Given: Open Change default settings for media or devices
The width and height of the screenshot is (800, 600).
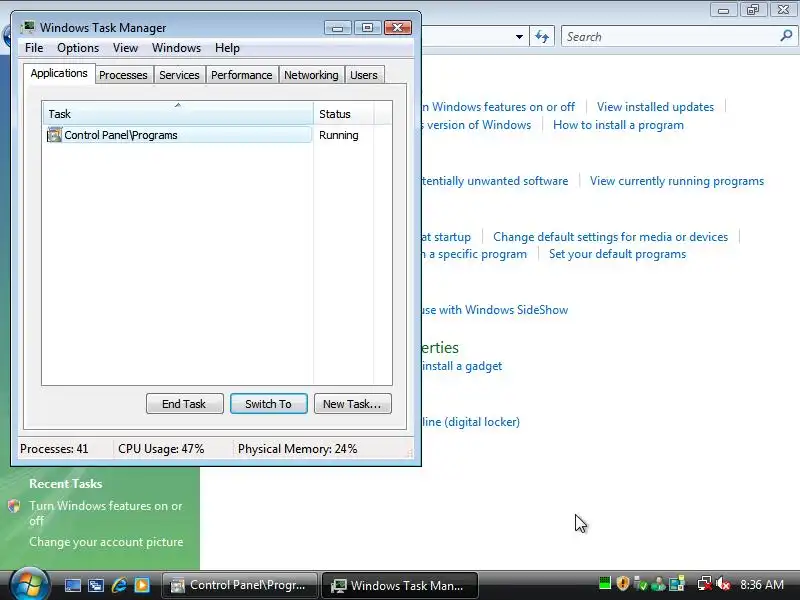Looking at the screenshot, I should point(610,237).
